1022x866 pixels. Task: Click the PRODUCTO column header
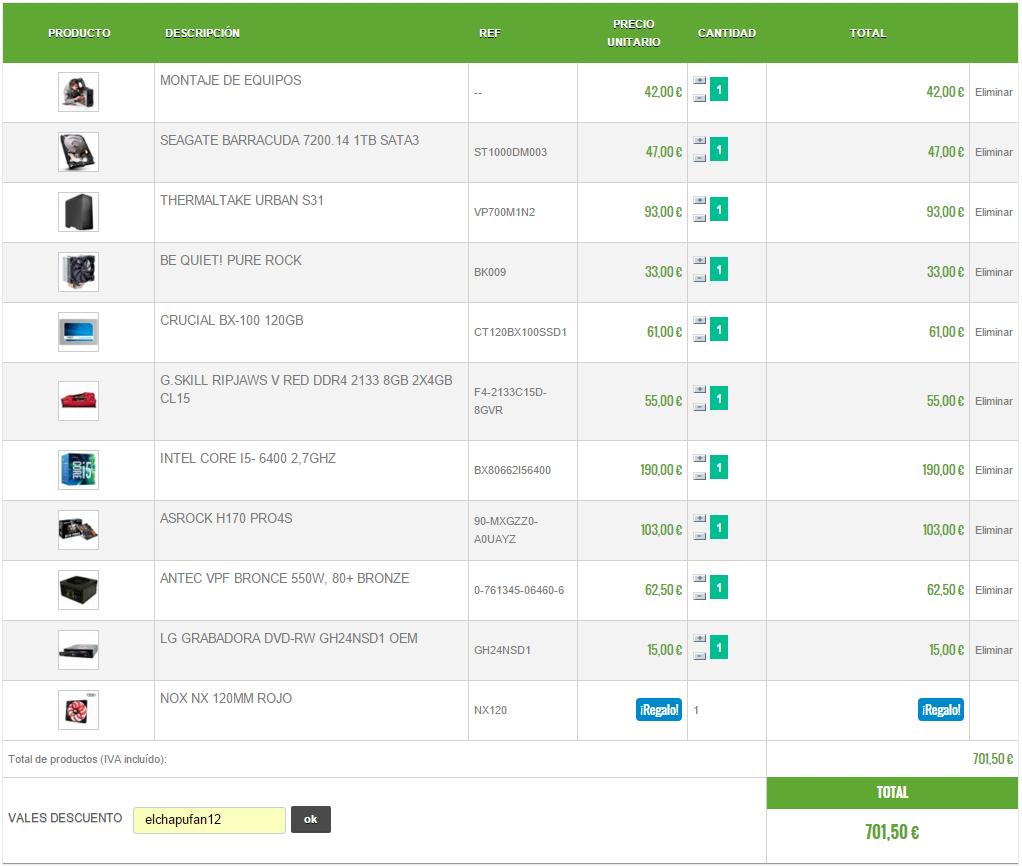(79, 33)
